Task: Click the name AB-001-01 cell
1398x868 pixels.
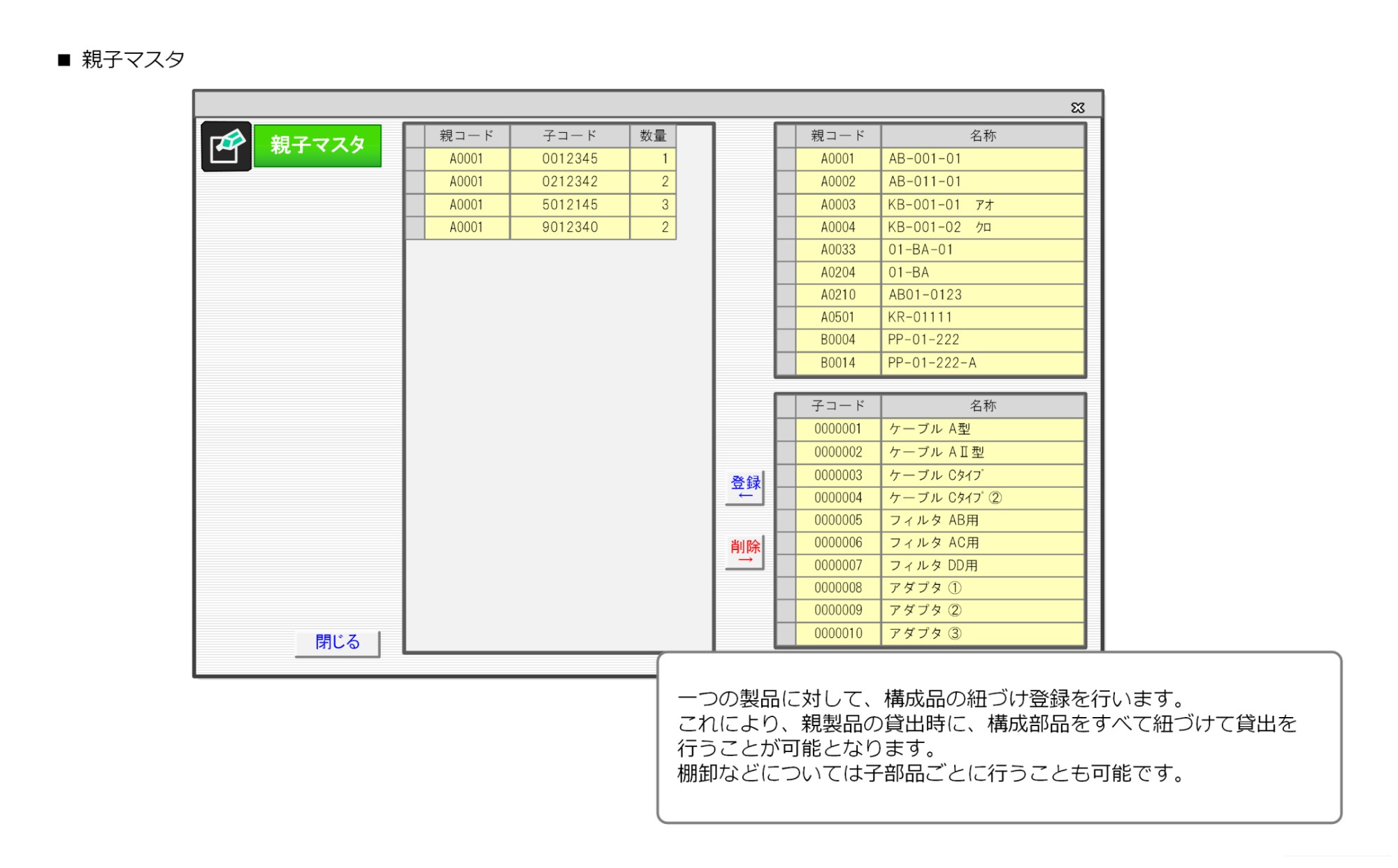Action: click(x=983, y=159)
